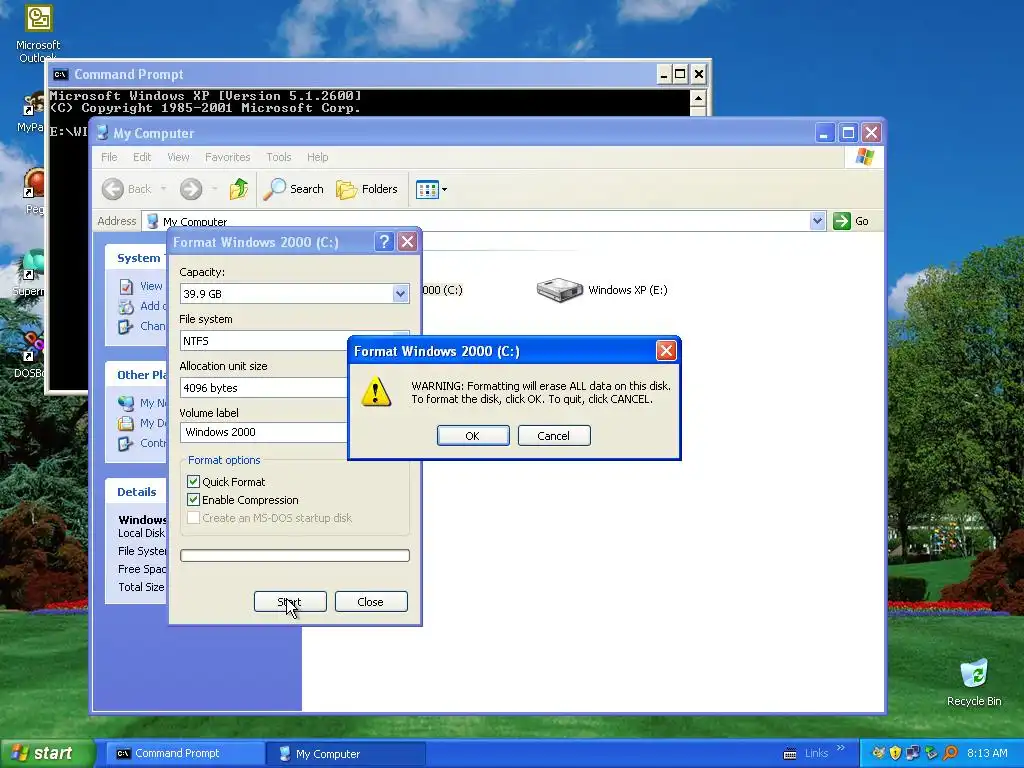The image size is (1024, 768).
Task: Switch to Command Prompt in the taskbar
Action: pos(185,754)
